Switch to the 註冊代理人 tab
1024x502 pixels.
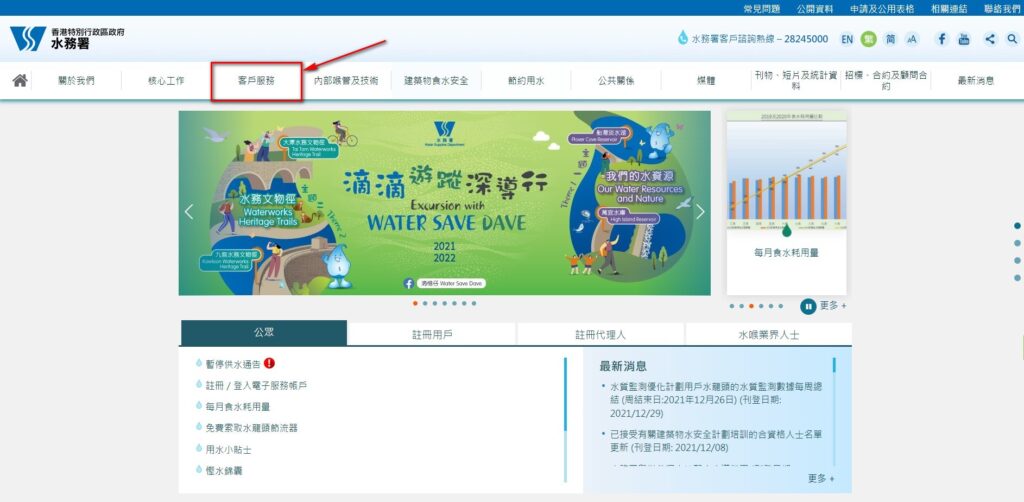[x=601, y=334]
